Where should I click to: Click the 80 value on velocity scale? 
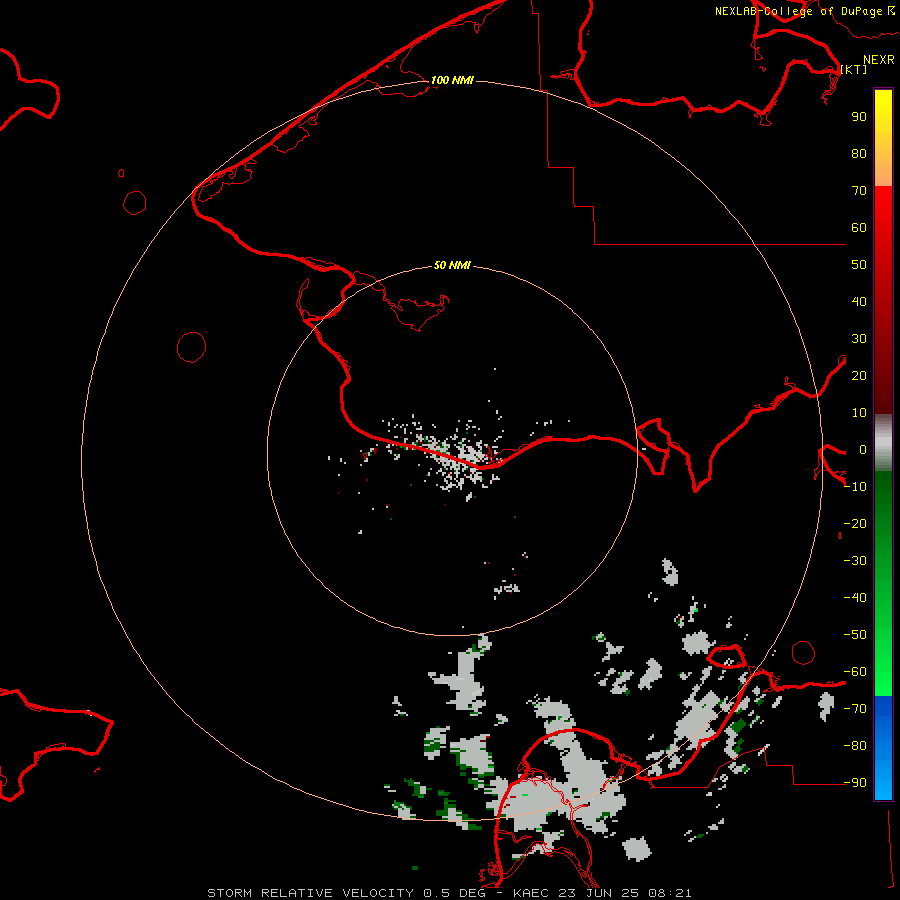point(859,154)
